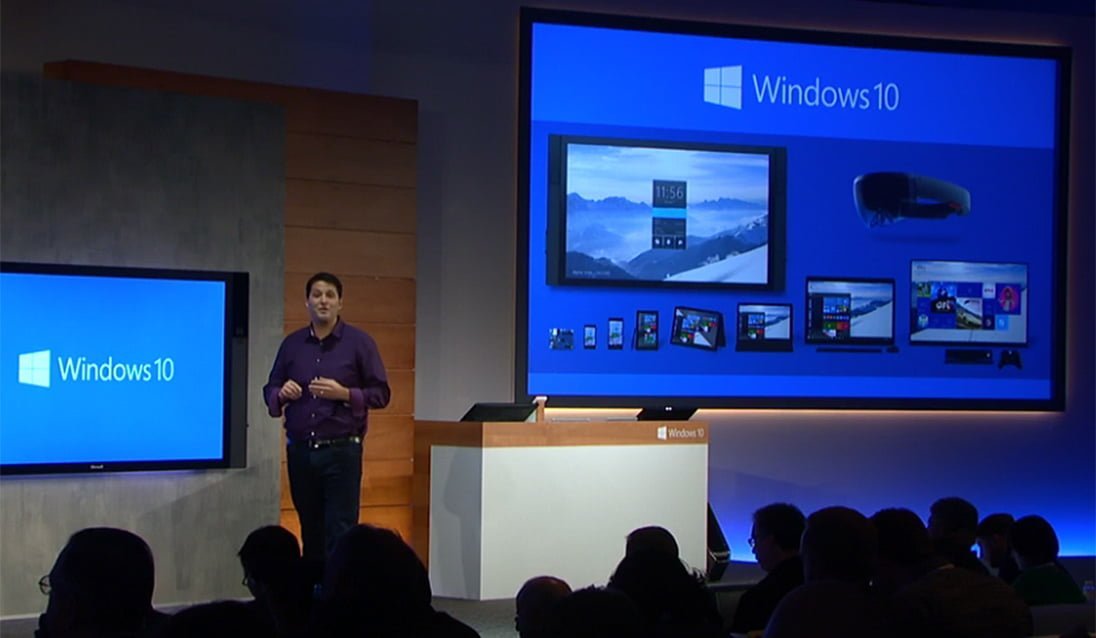
Task: Click the Xbox controller icon on the slide
Action: 1010,359
